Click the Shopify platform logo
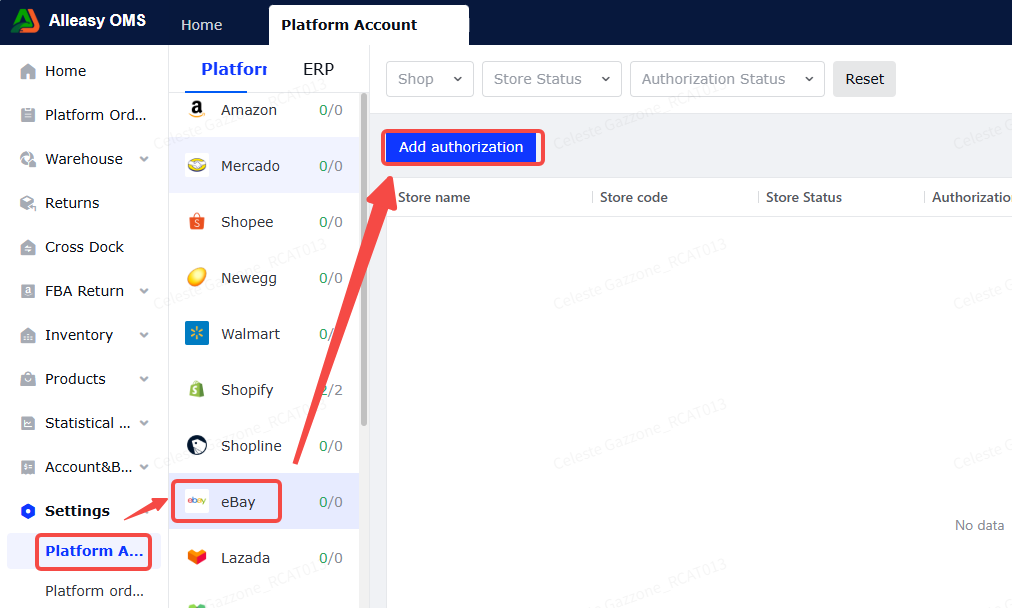1012x608 pixels. [x=197, y=390]
